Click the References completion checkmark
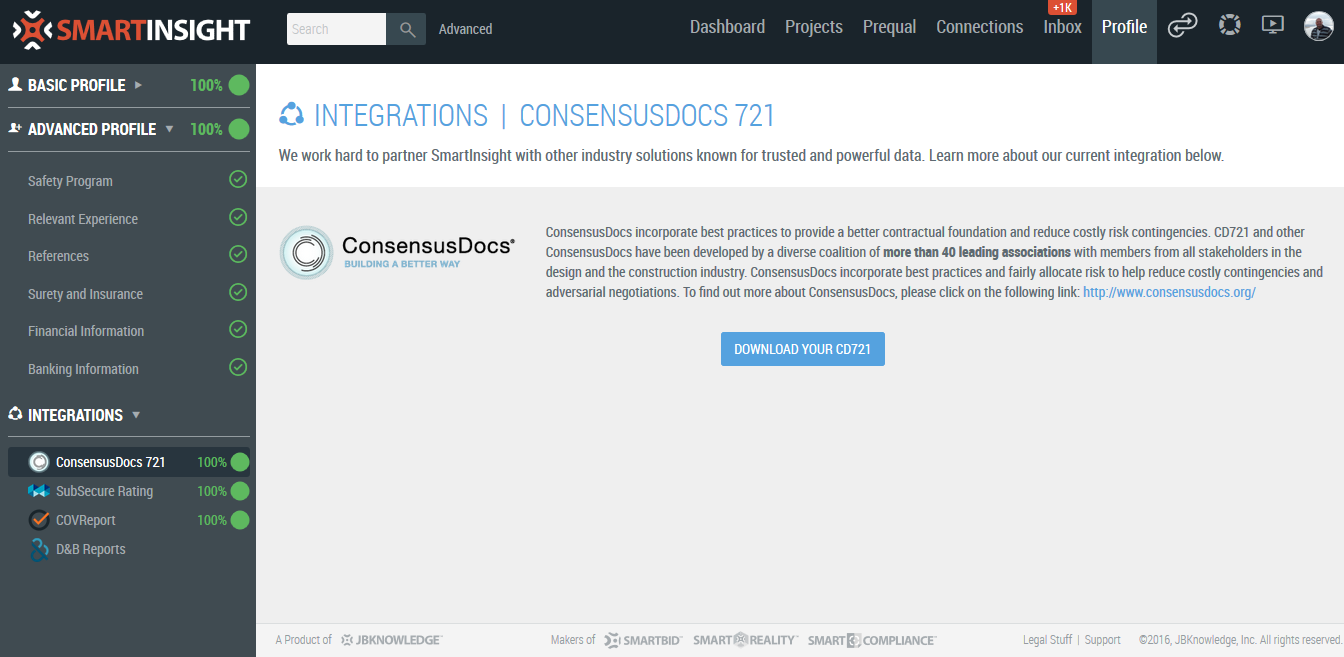Image resolution: width=1344 pixels, height=657 pixels. click(238, 254)
